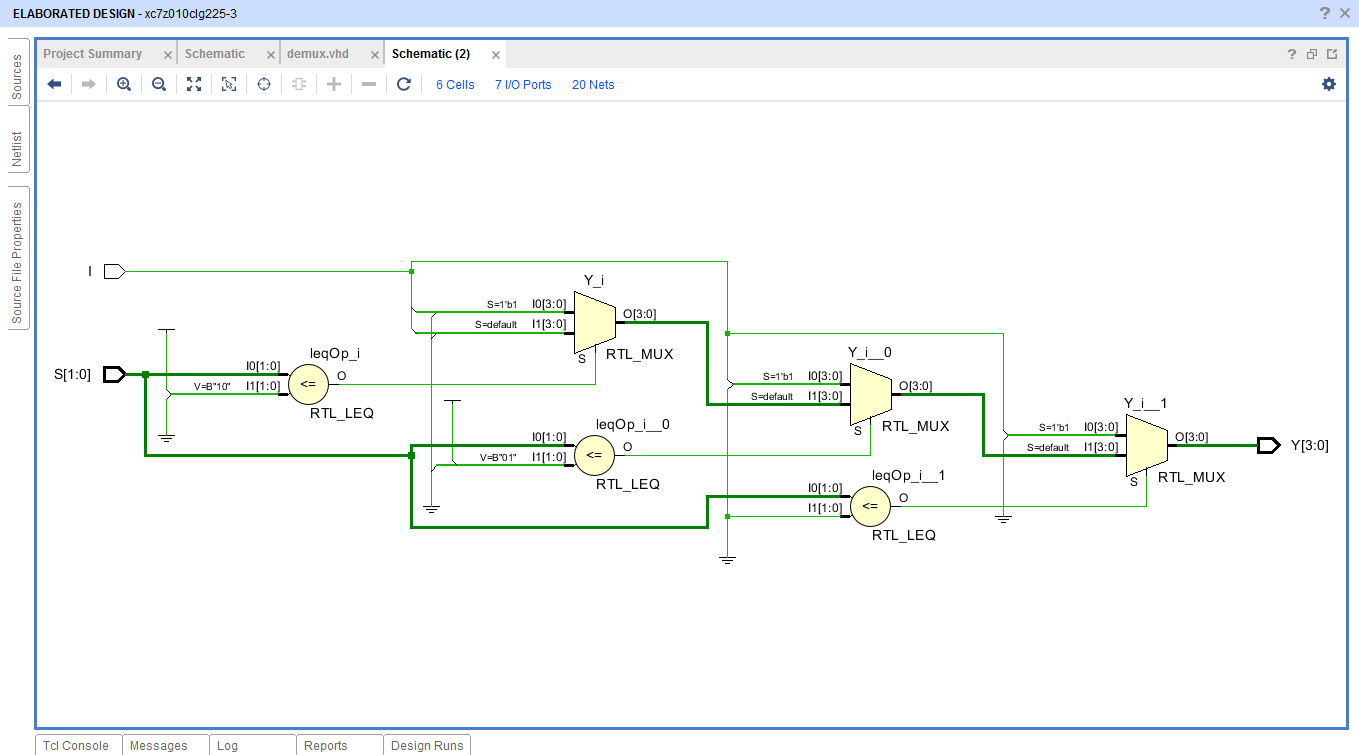The width and height of the screenshot is (1359, 755).
Task: Show the 7 I/O Ports list
Action: 523,85
